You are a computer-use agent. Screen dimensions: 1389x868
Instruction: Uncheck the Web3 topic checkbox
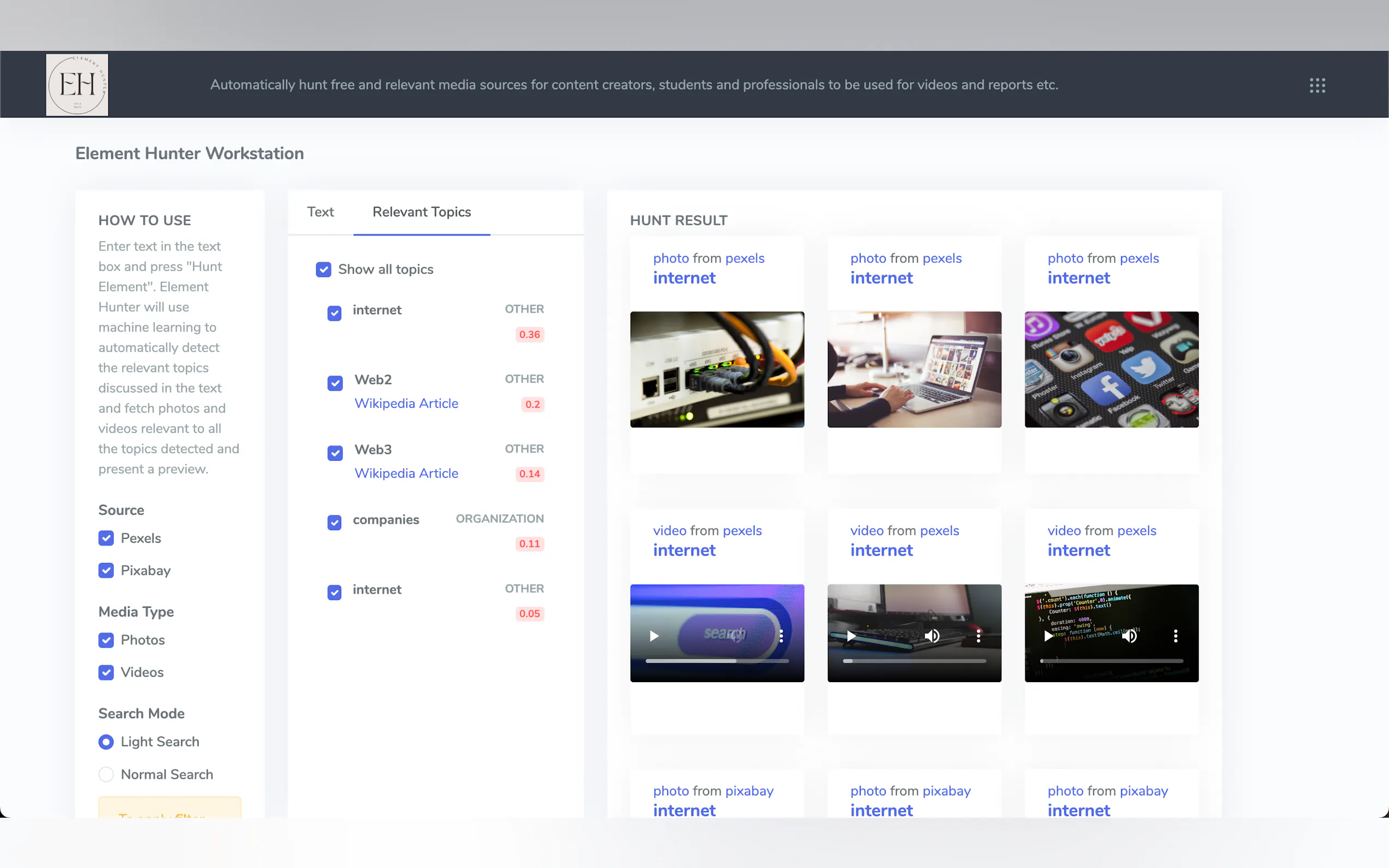tap(335, 453)
